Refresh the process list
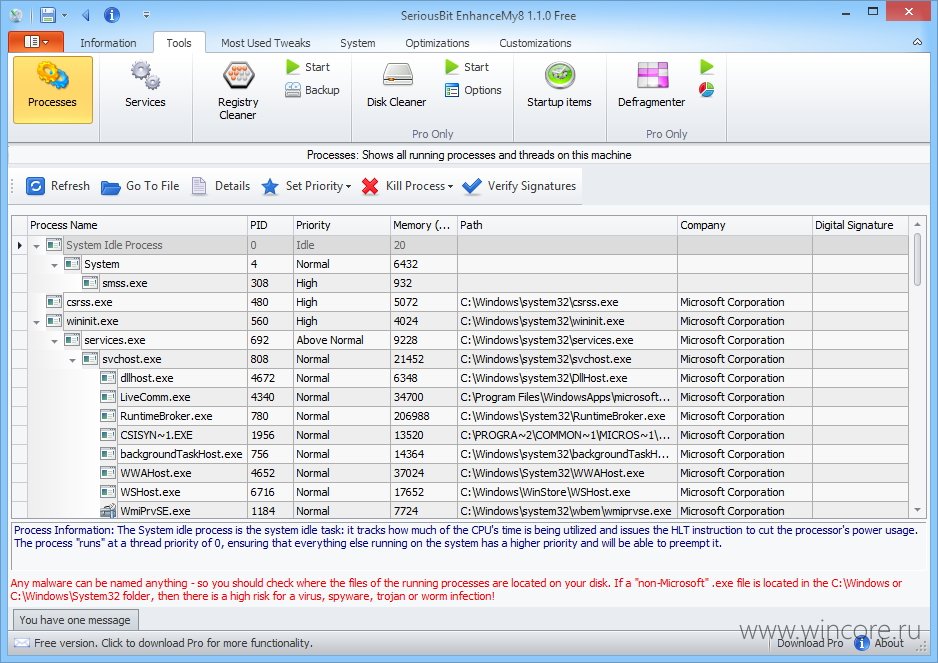This screenshot has height=663, width=938. click(58, 186)
